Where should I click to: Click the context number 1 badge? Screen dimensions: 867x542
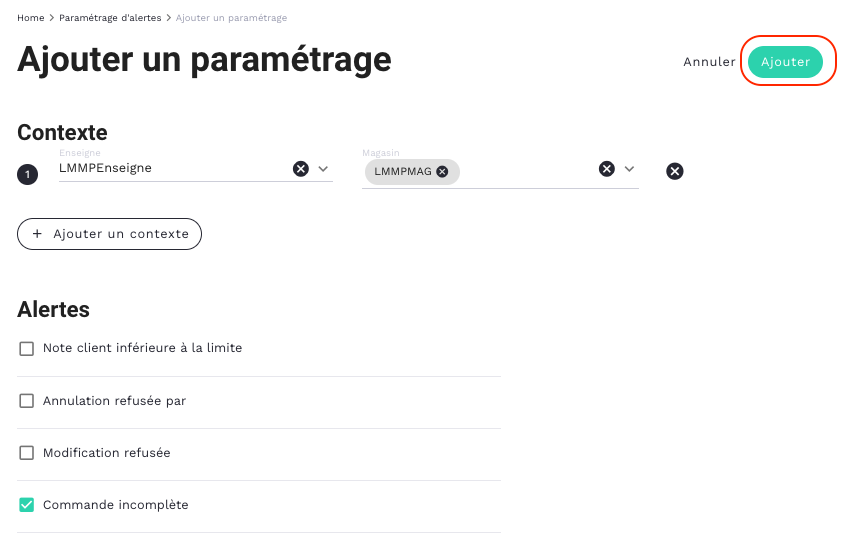click(x=26, y=175)
